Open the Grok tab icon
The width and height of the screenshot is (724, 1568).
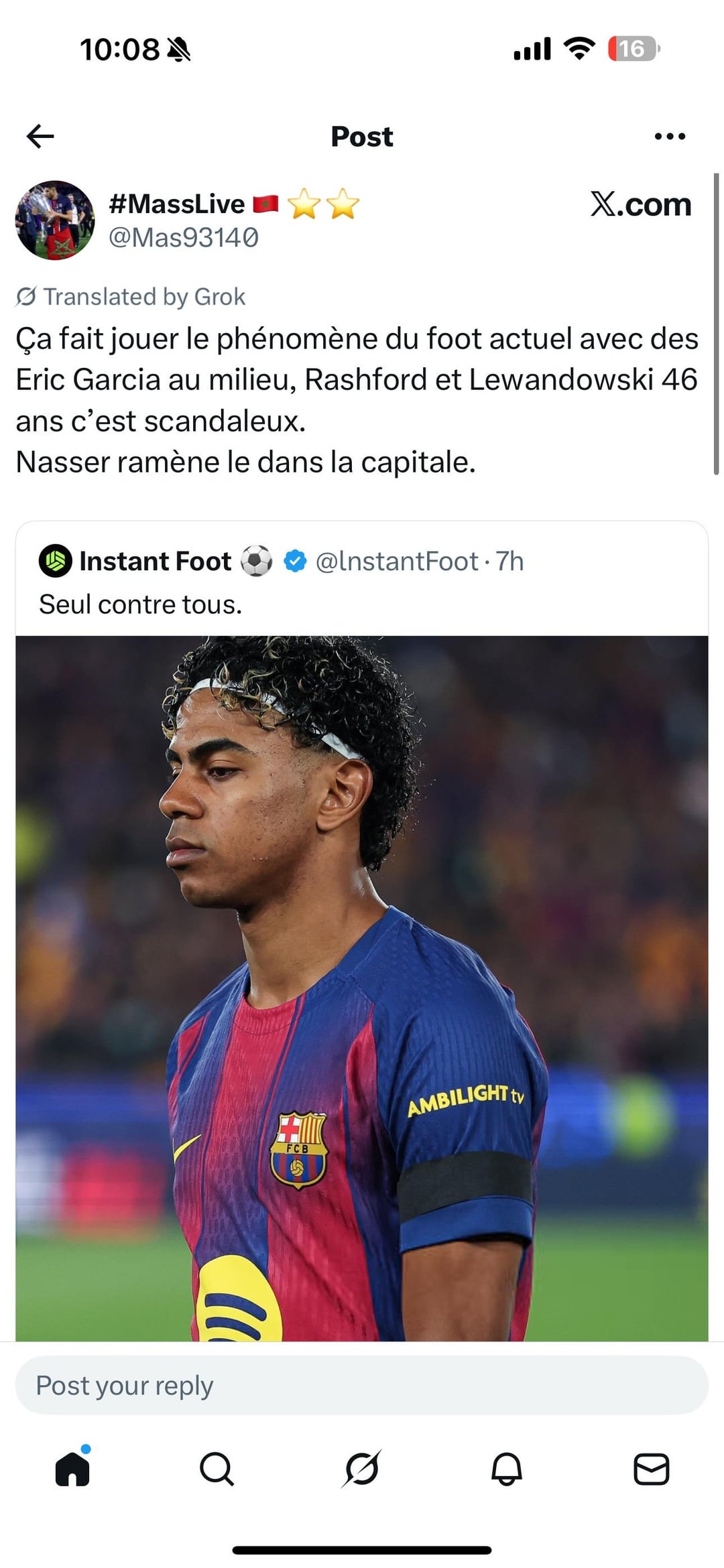tap(362, 1469)
